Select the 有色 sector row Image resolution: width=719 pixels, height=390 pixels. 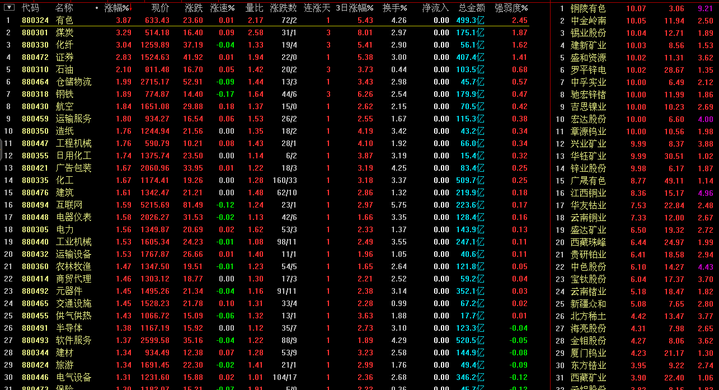tap(266, 20)
